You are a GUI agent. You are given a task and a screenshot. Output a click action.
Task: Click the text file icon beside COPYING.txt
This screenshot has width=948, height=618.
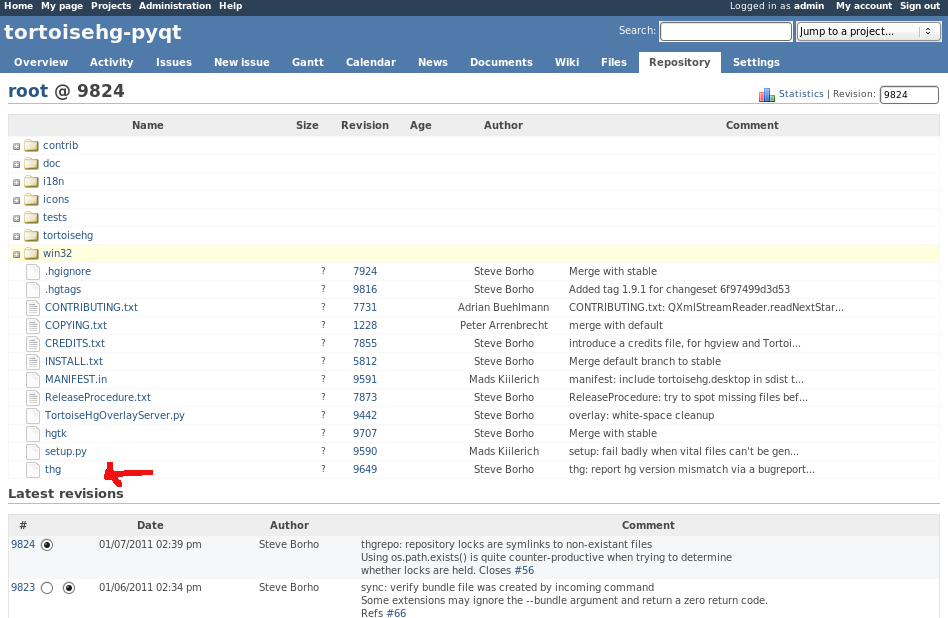tap(33, 325)
